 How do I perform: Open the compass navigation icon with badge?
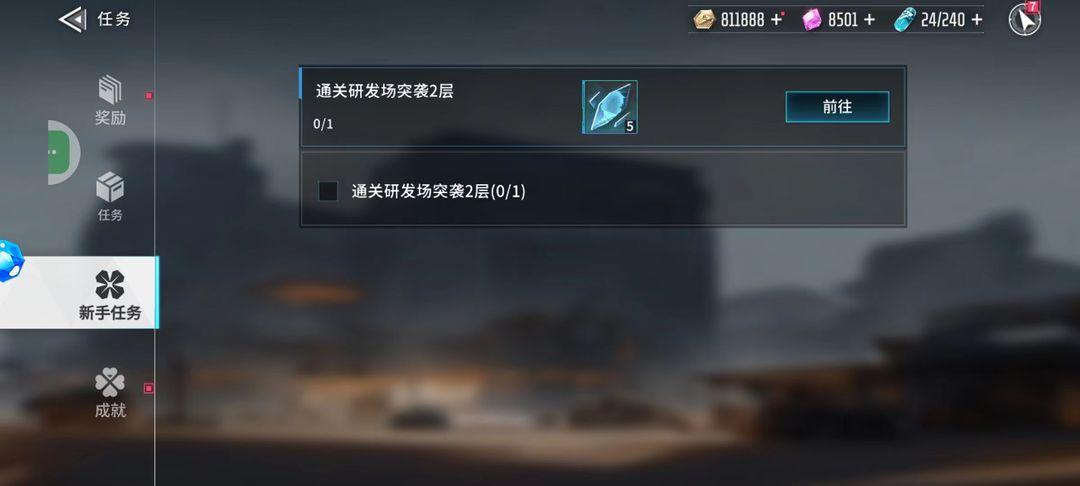click(1024, 19)
